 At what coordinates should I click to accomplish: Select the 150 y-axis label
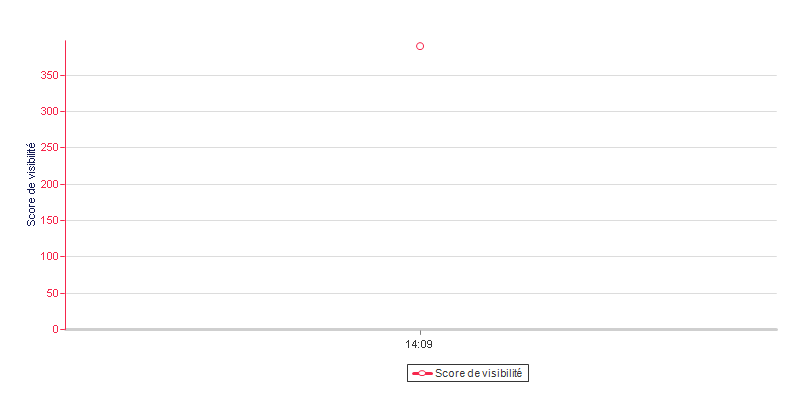[49, 220]
